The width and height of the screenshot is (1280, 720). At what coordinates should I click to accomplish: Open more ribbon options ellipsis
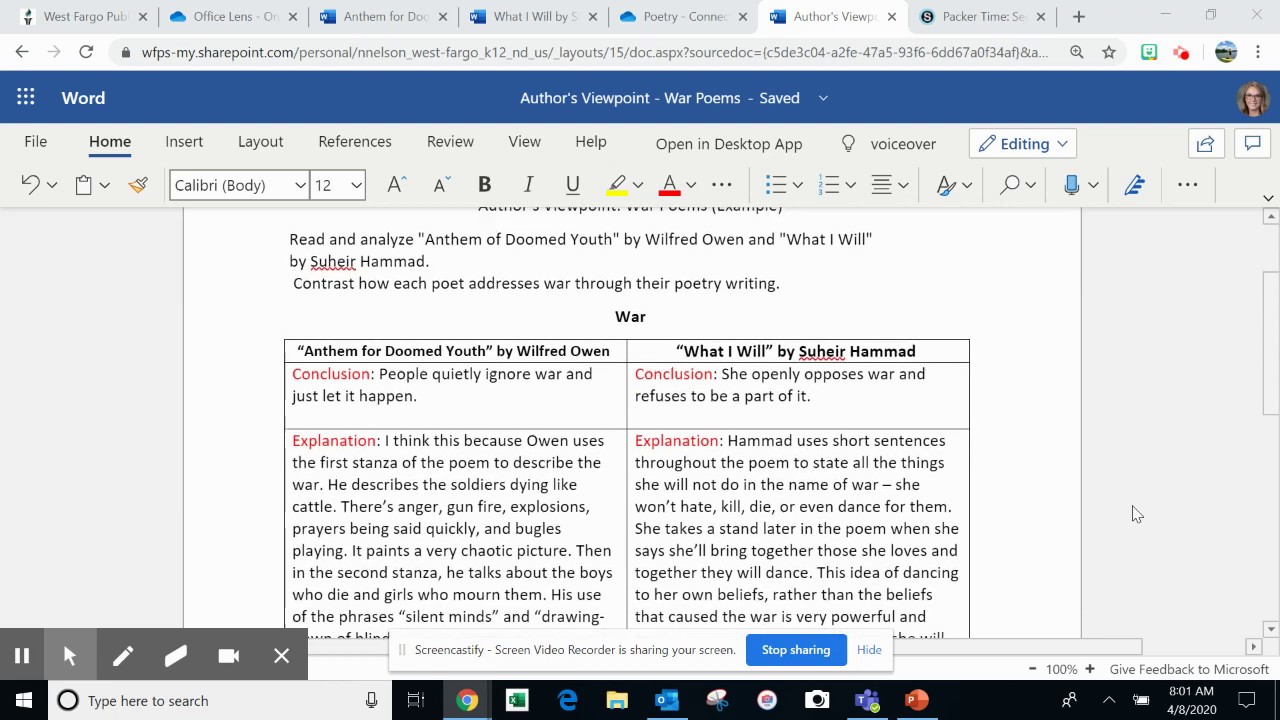(1187, 184)
